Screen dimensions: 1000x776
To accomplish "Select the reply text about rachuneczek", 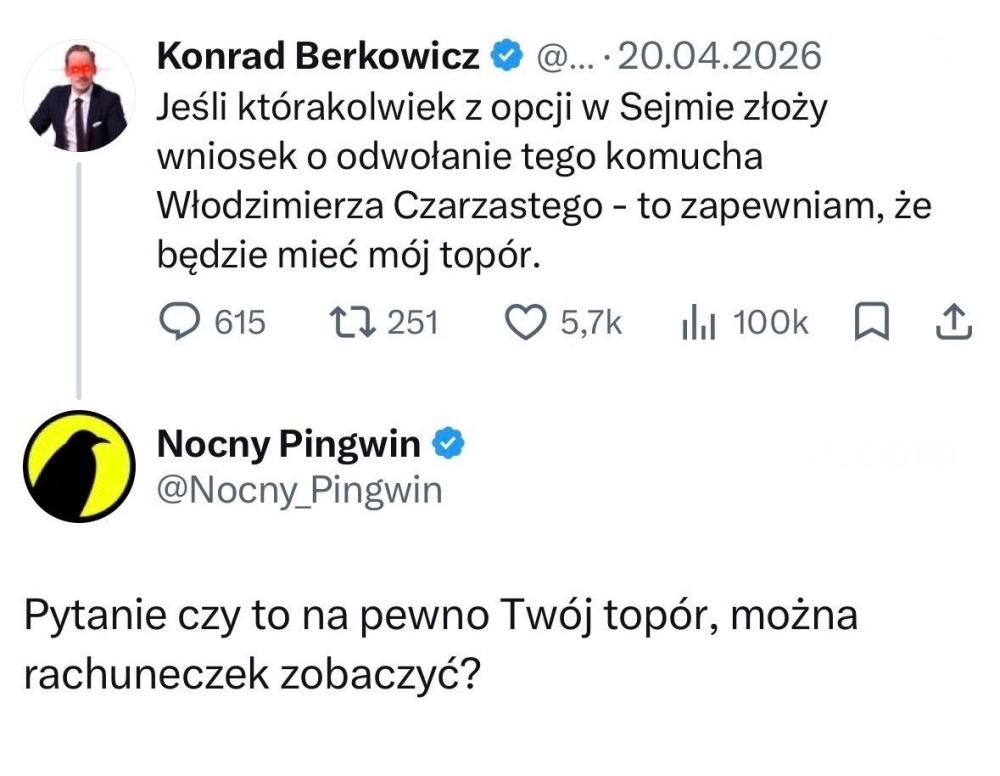I will coord(441,644).
